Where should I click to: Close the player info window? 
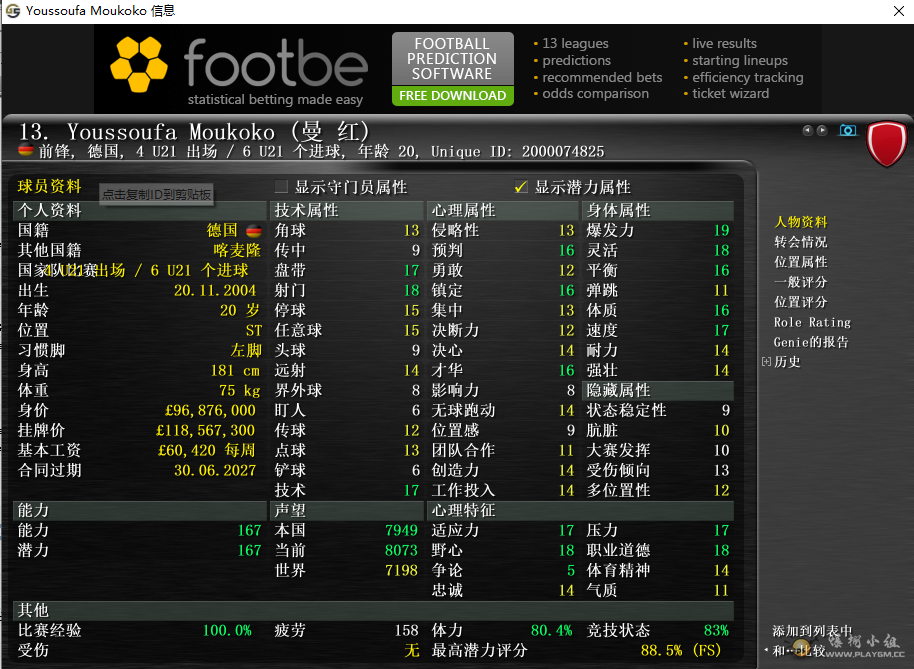click(897, 11)
